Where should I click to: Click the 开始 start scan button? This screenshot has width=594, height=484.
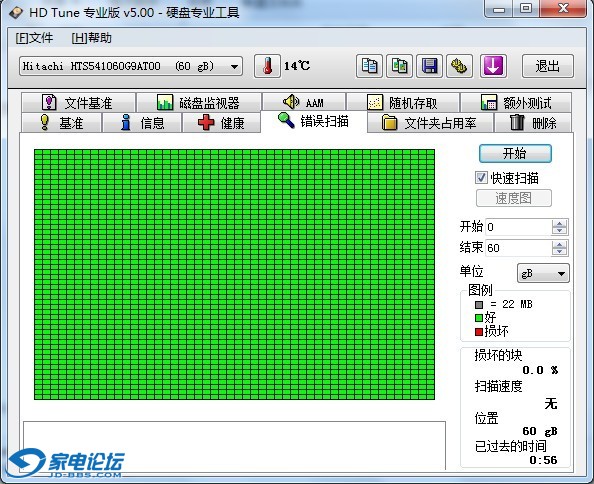(x=515, y=153)
